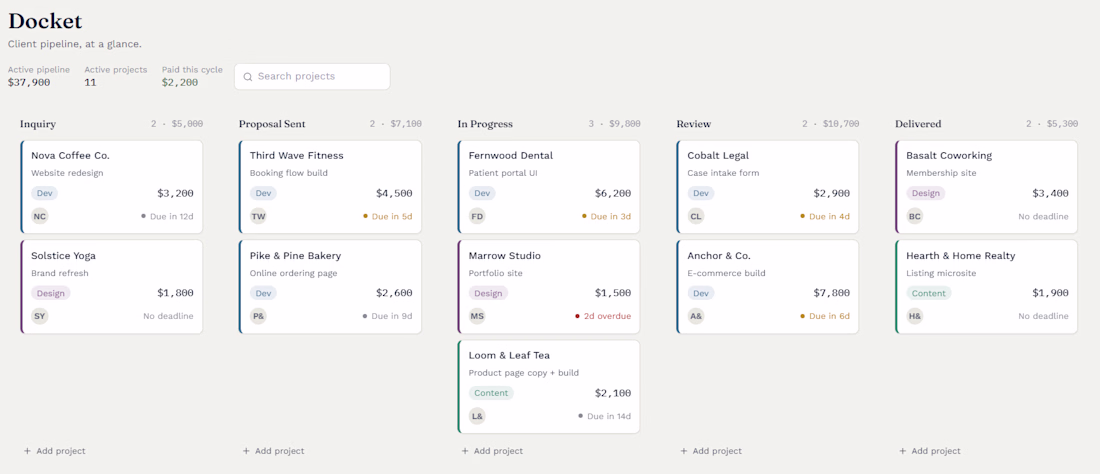The image size is (1100, 474).
Task: Click the Review column heading
Action: 694,124
